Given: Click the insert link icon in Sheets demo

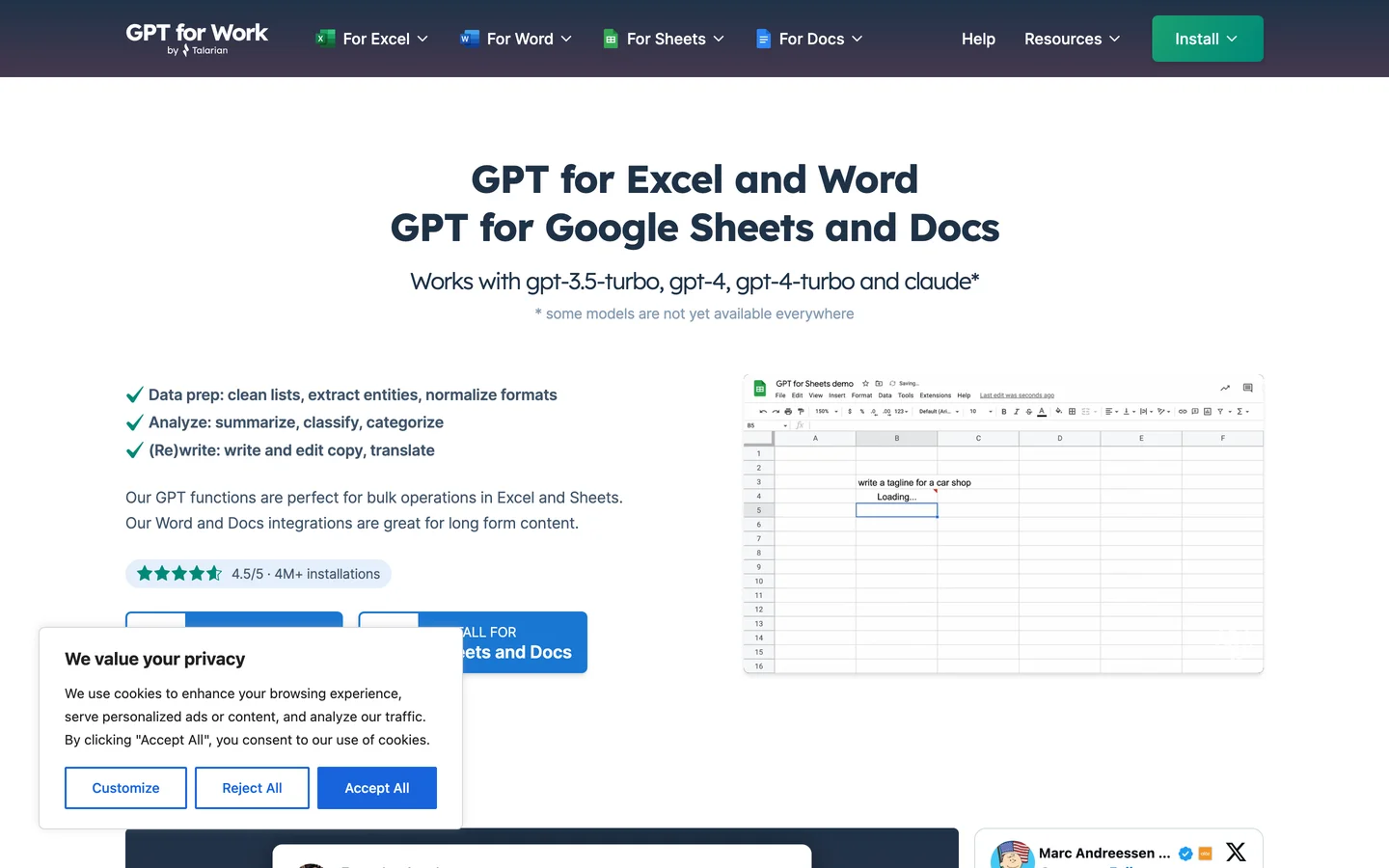Looking at the screenshot, I should (1183, 412).
